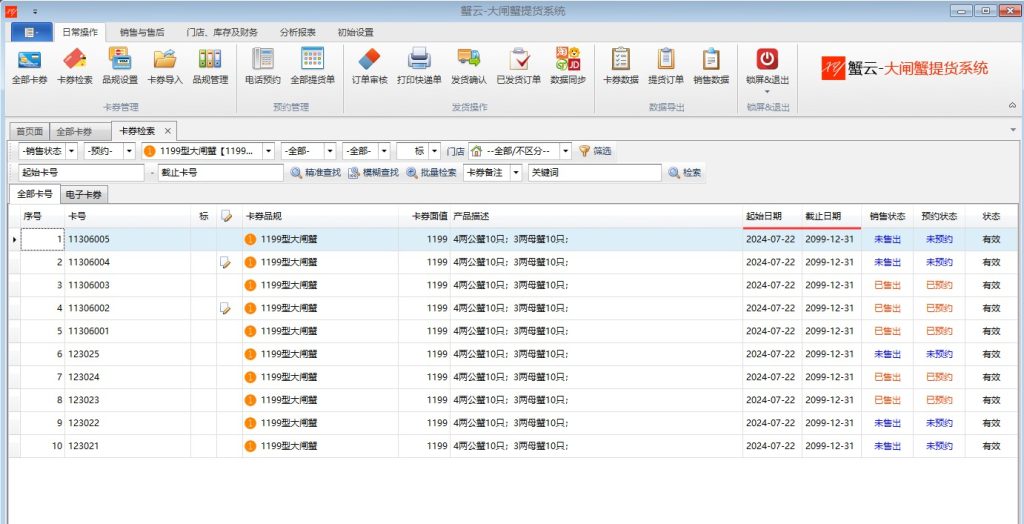
Task: Expand the 卡券备注 dropdown
Action: (x=517, y=173)
